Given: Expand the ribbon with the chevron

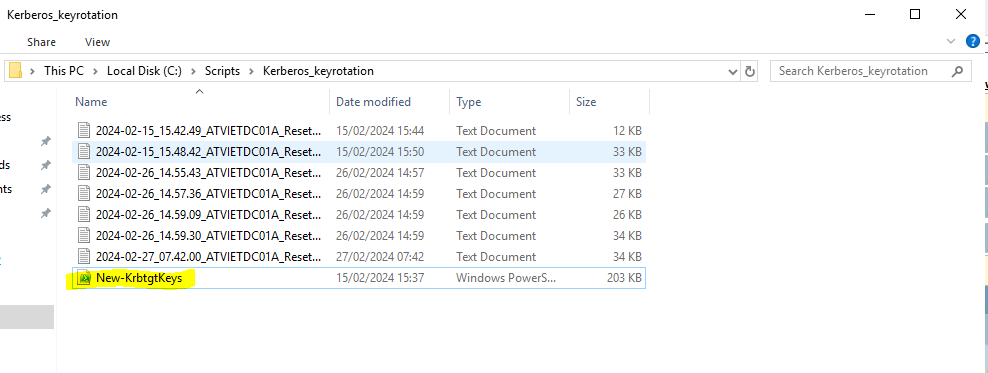Looking at the screenshot, I should 951,42.
